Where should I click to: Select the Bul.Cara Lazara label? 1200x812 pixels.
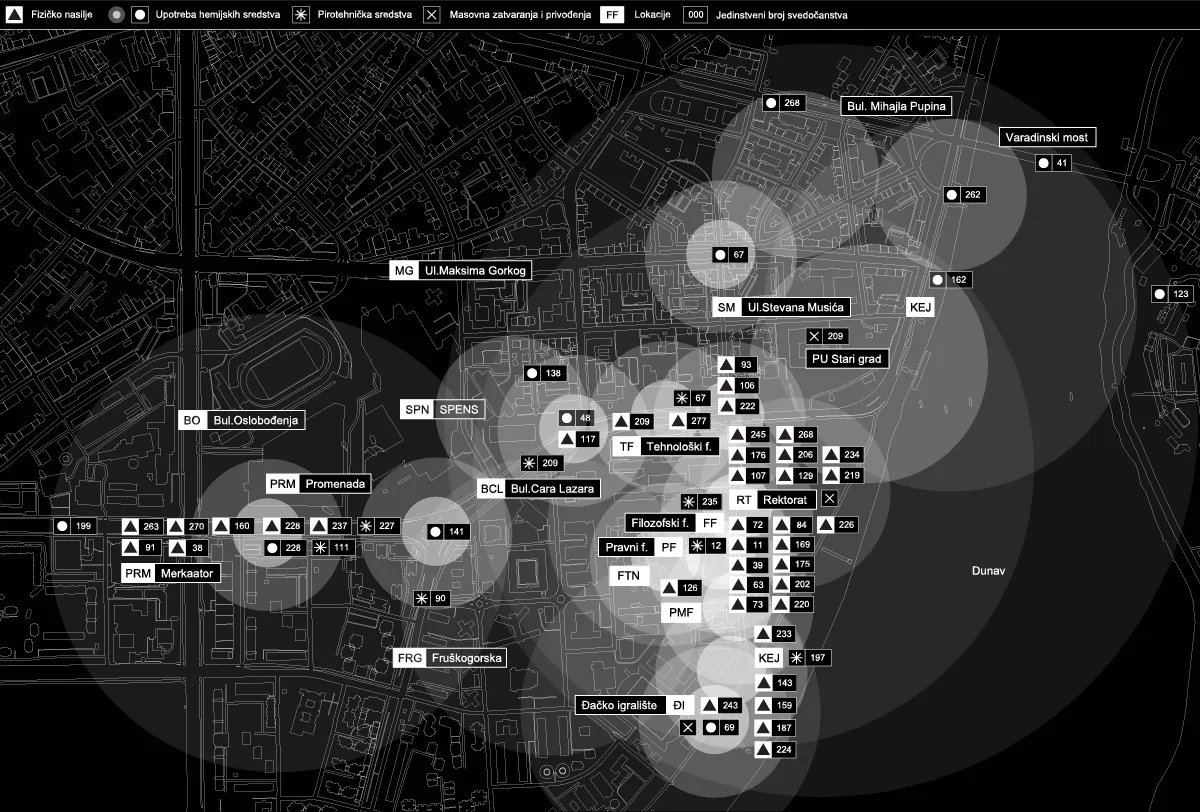point(552,489)
